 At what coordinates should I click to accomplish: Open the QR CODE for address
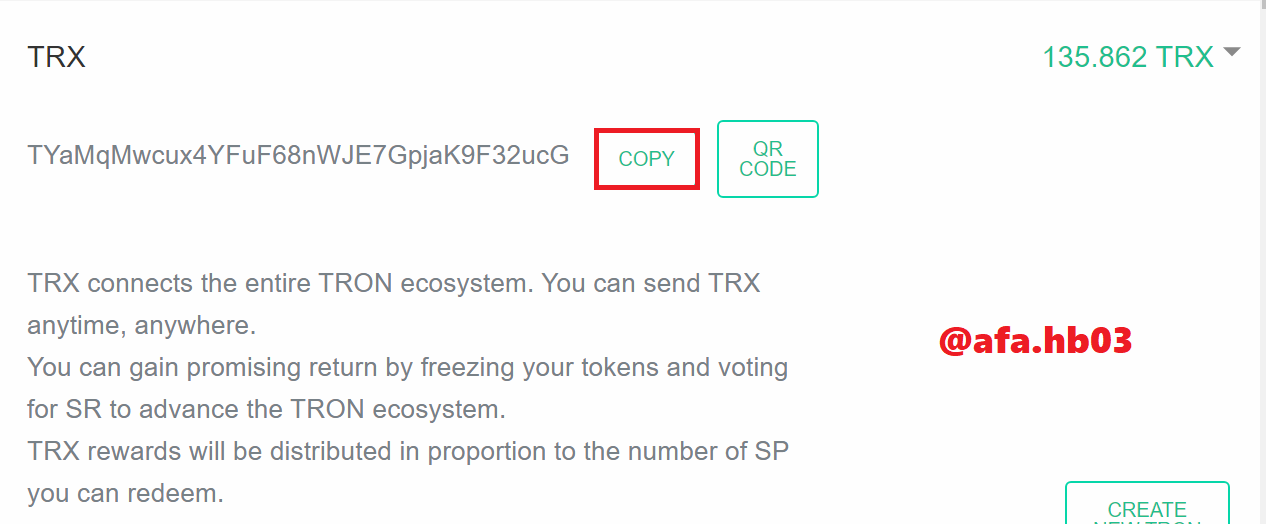[768, 159]
